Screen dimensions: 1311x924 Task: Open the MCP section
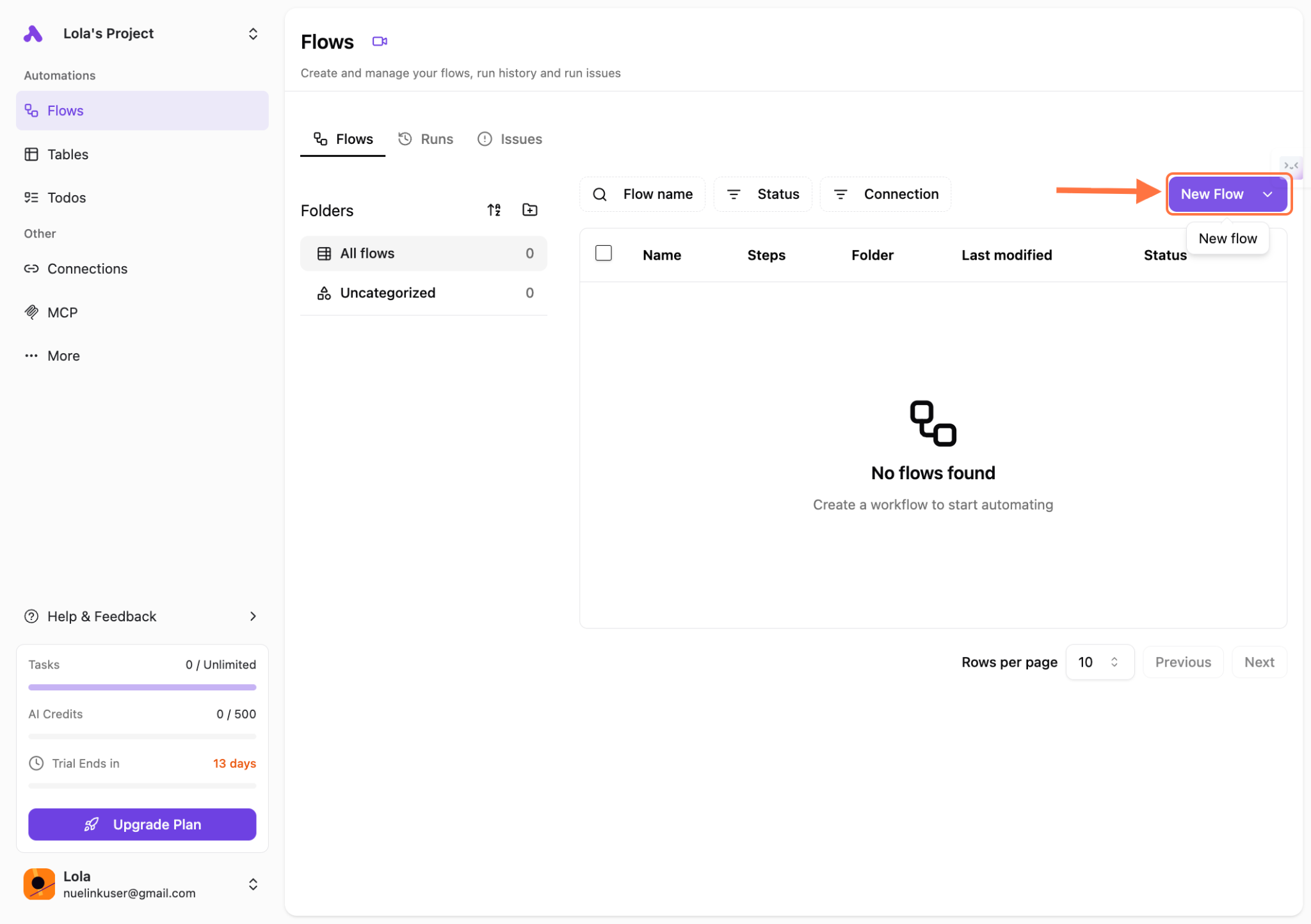pyautogui.click(x=62, y=312)
